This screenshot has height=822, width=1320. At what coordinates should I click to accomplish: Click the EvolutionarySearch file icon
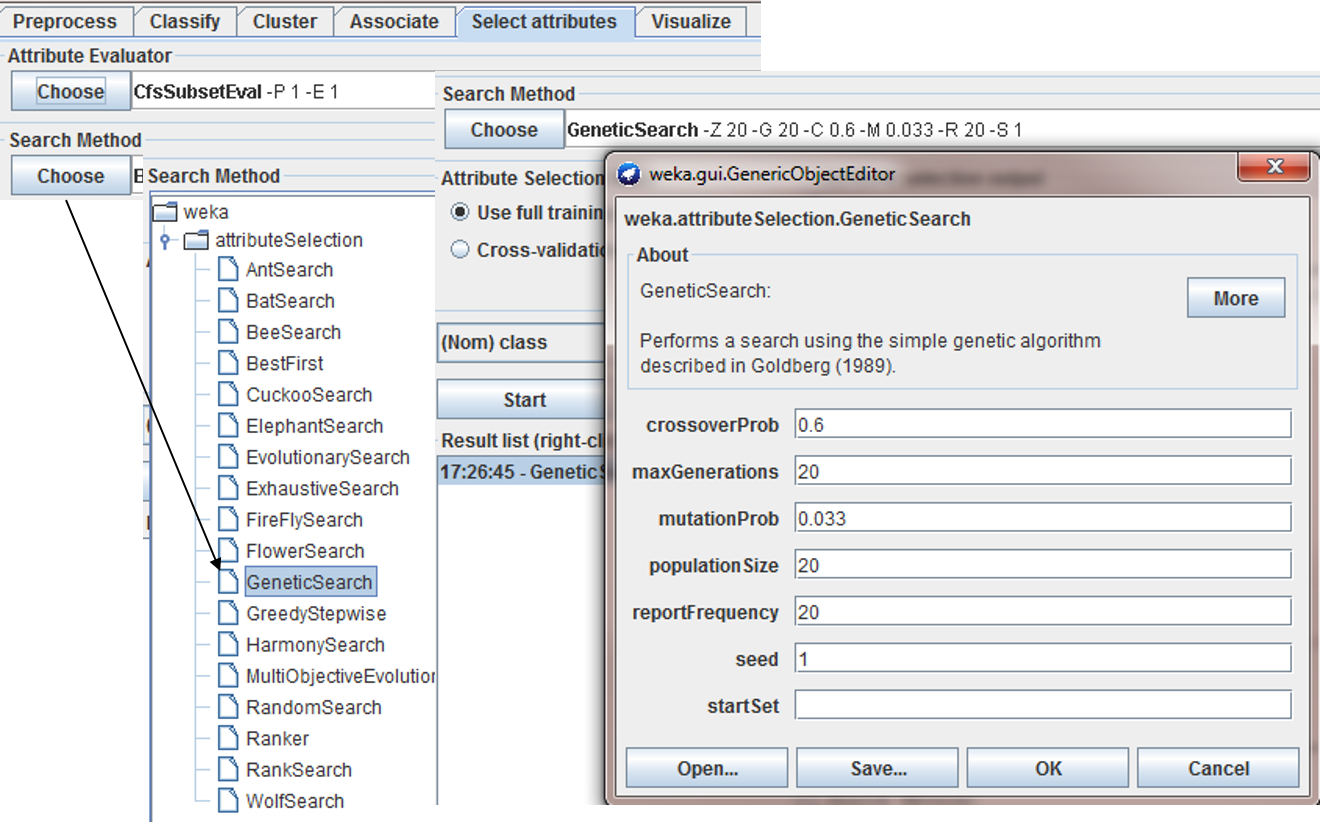(228, 457)
